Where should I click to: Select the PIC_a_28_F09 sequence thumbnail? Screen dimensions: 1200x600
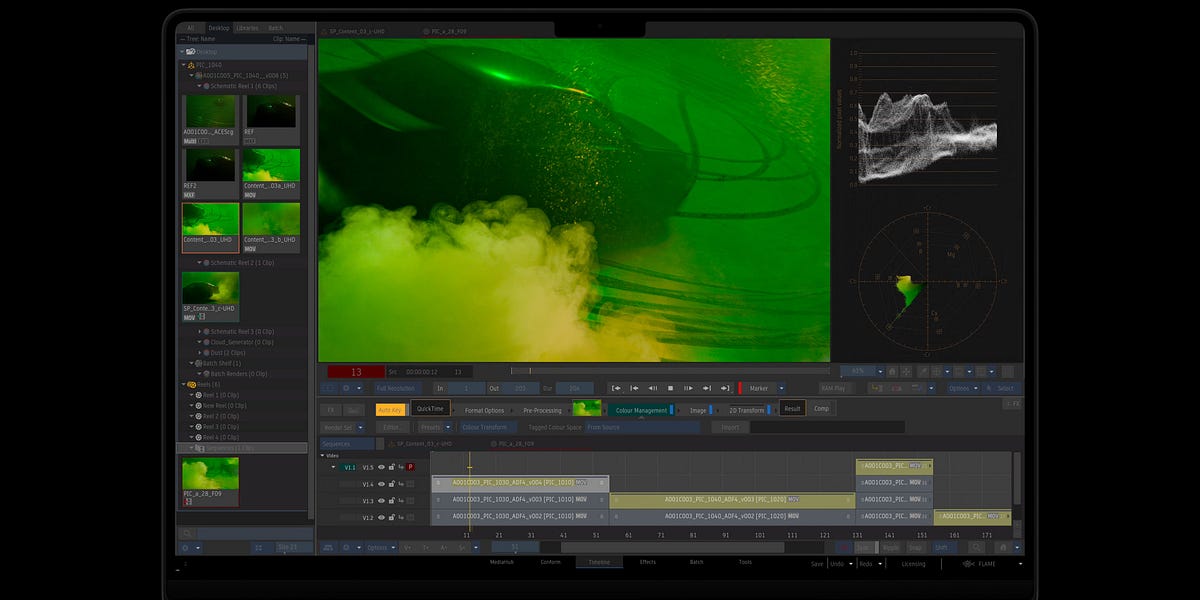210,482
